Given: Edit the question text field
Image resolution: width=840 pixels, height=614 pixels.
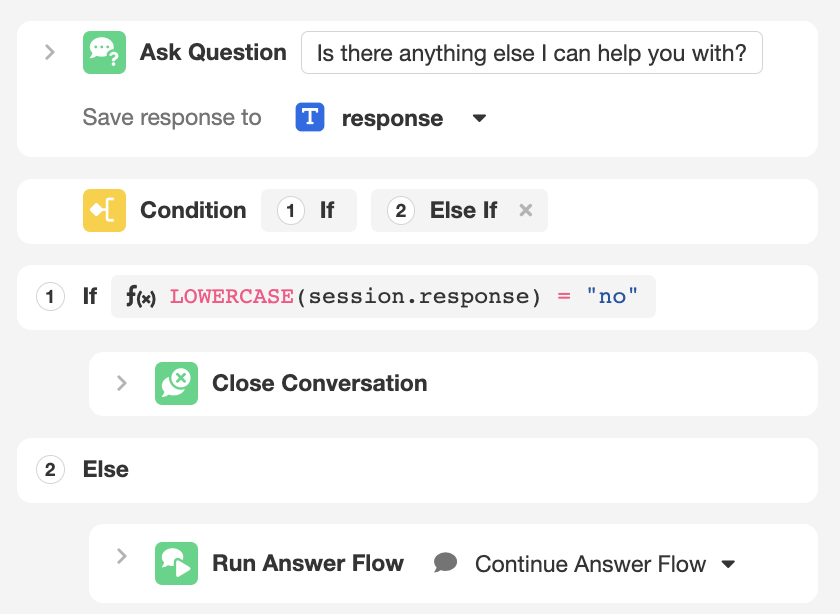Looking at the screenshot, I should pos(531,53).
